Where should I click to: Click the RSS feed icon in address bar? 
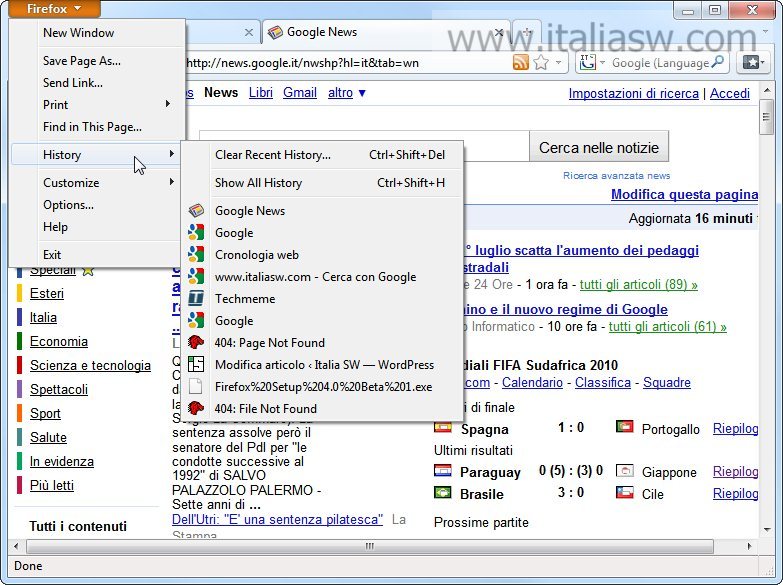click(x=521, y=62)
